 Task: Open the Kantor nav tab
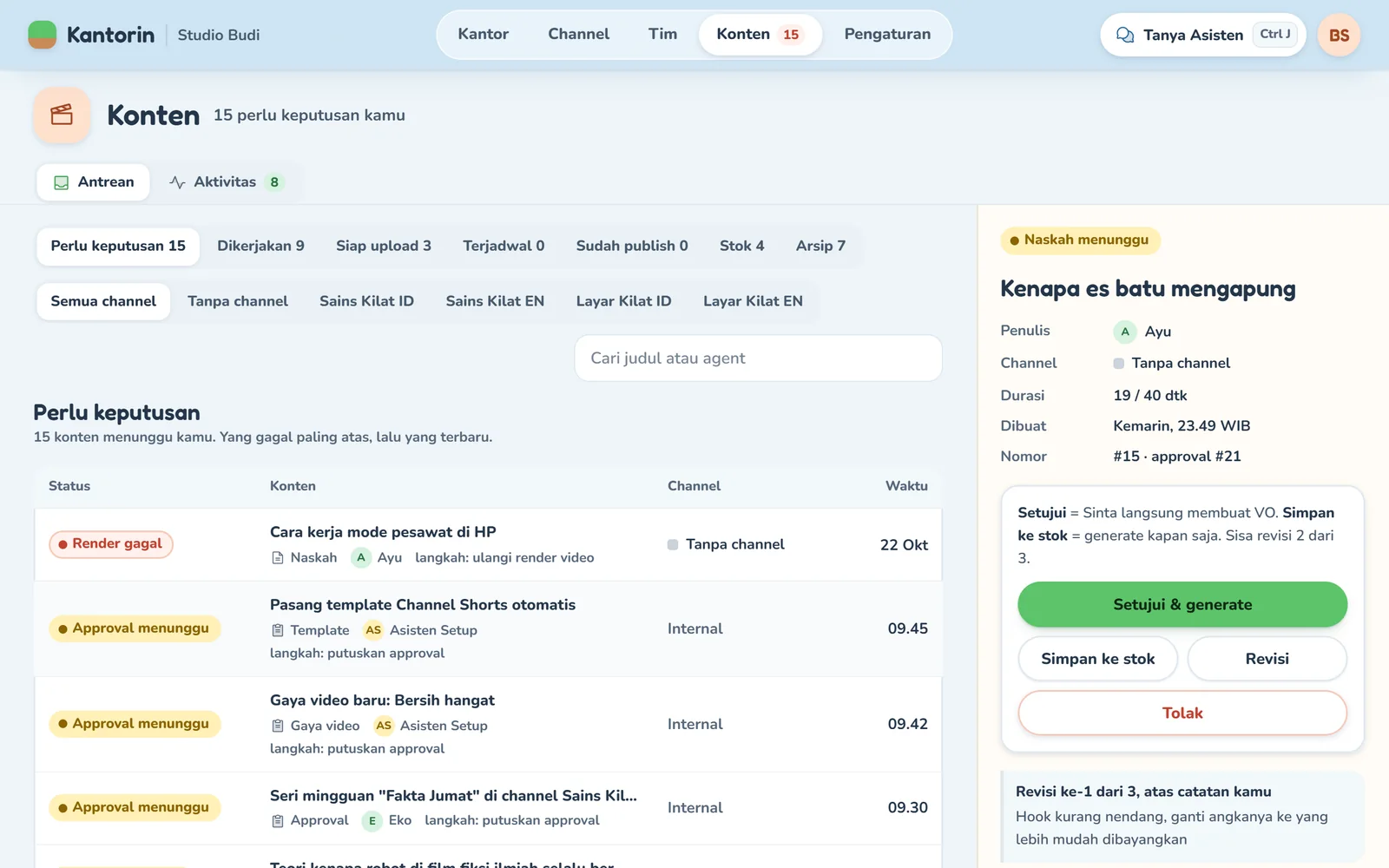click(x=484, y=35)
